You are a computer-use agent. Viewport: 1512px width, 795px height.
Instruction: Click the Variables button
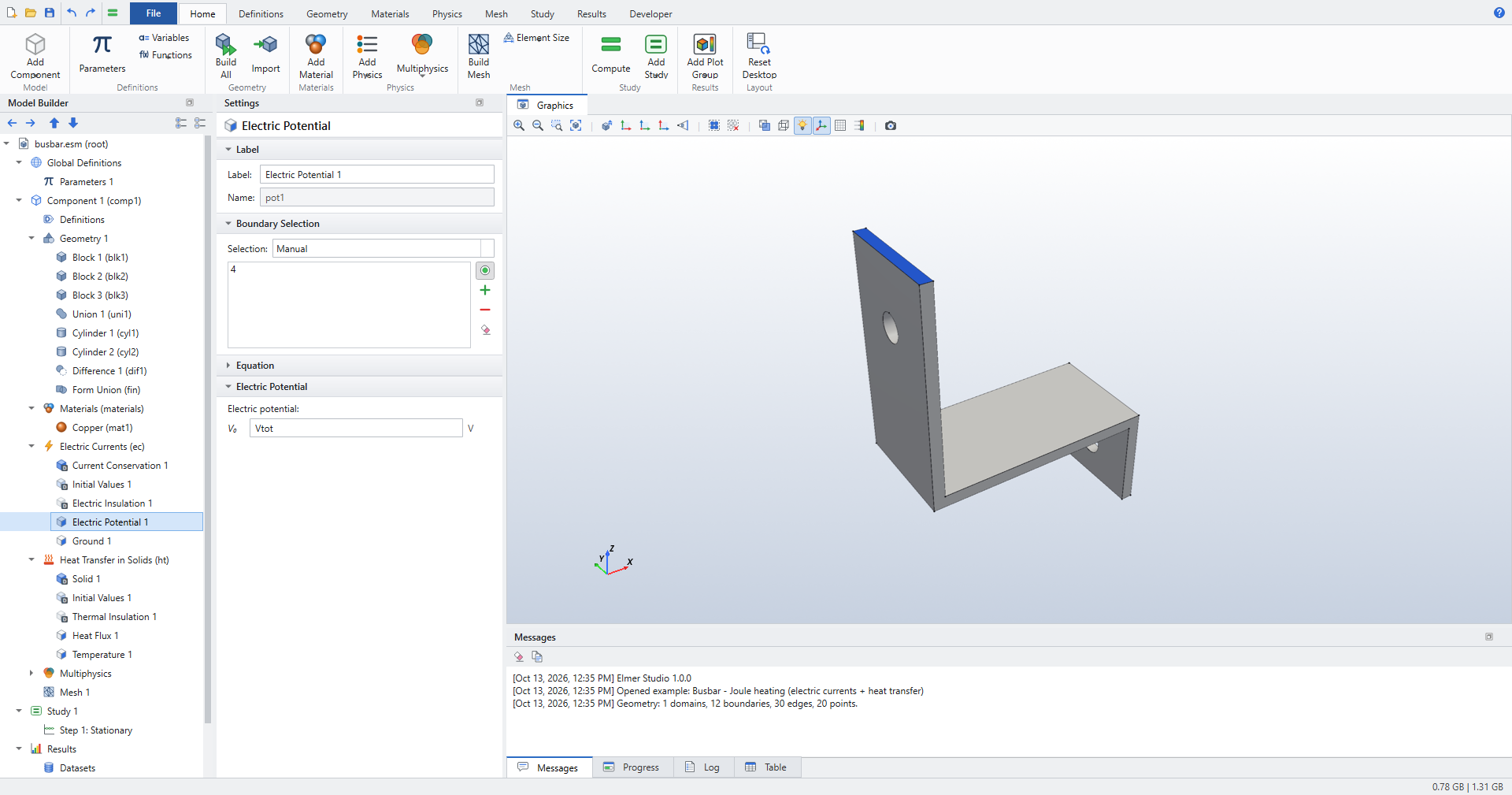(164, 38)
